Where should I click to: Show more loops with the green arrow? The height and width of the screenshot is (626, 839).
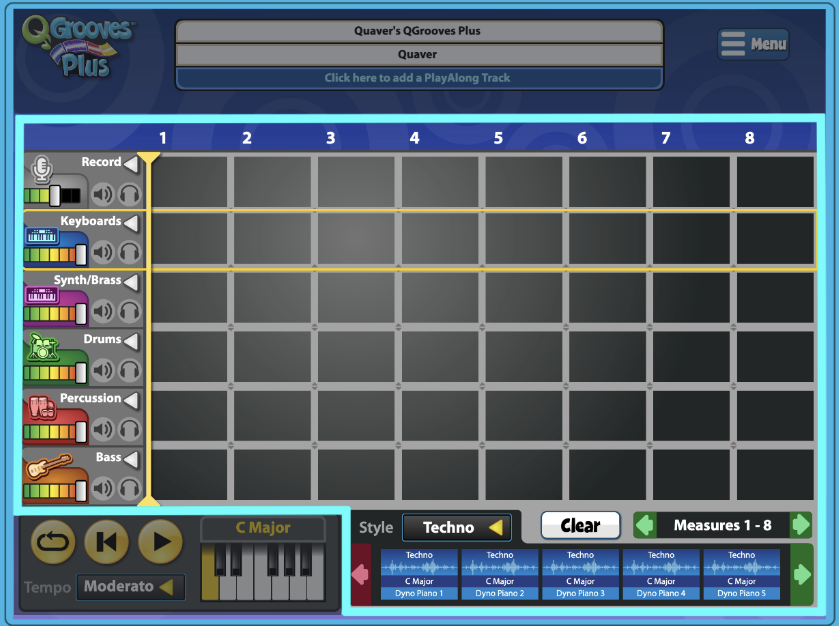coord(802,574)
